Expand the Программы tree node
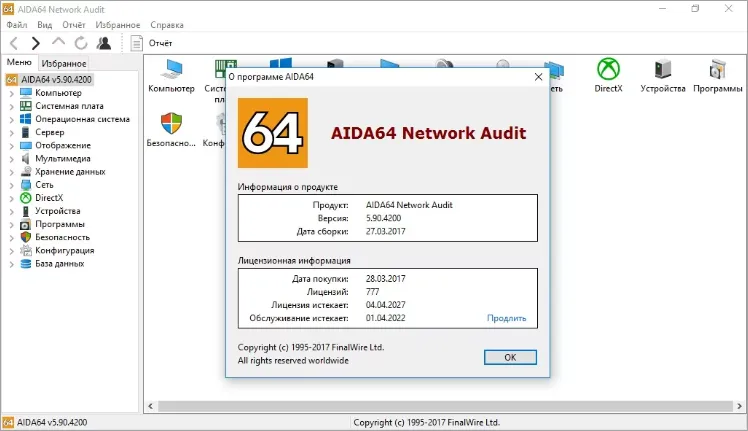This screenshot has height=431, width=748. coord(11,224)
